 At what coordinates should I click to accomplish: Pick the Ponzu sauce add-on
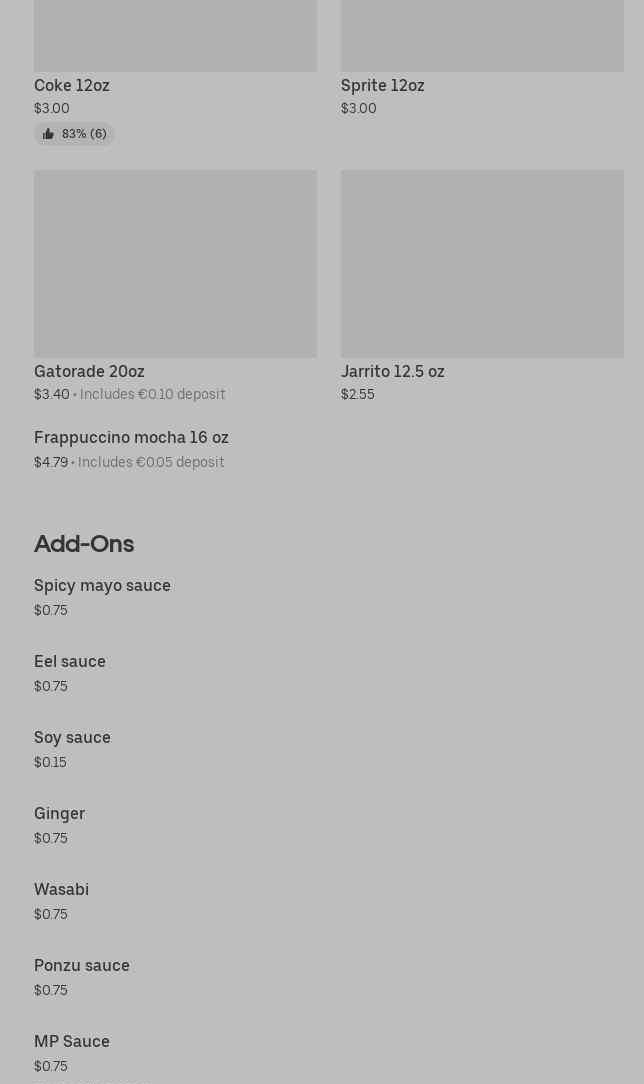82,966
